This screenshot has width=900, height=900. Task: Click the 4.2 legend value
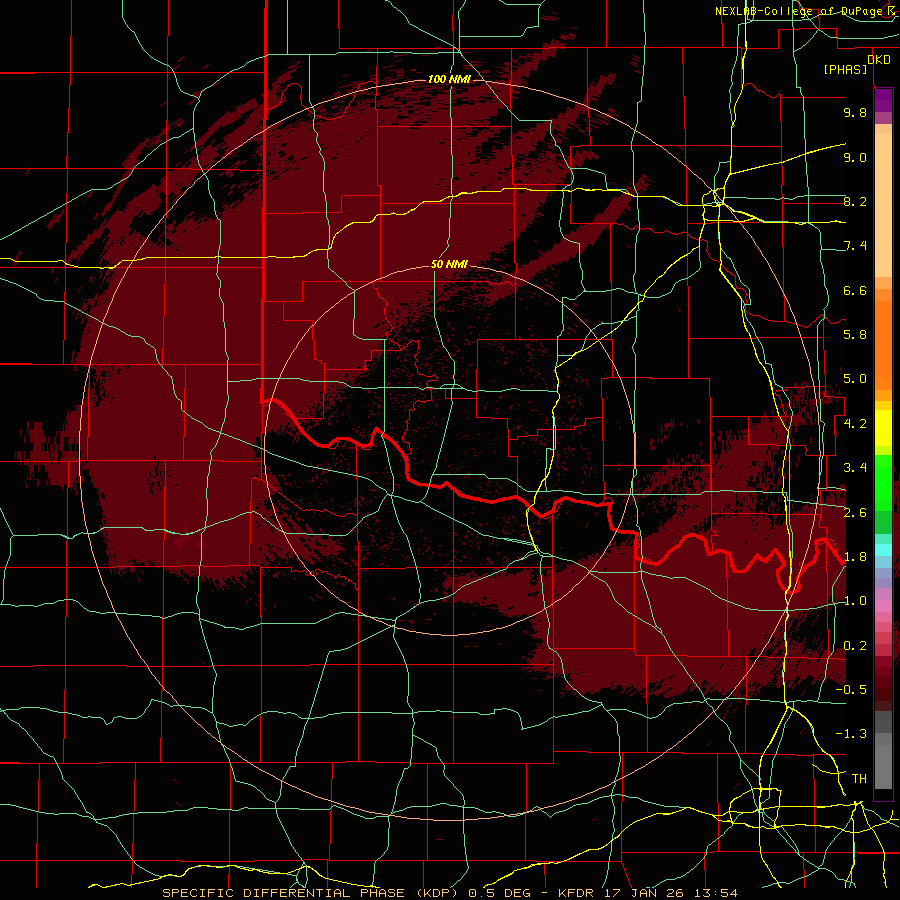[x=855, y=424]
